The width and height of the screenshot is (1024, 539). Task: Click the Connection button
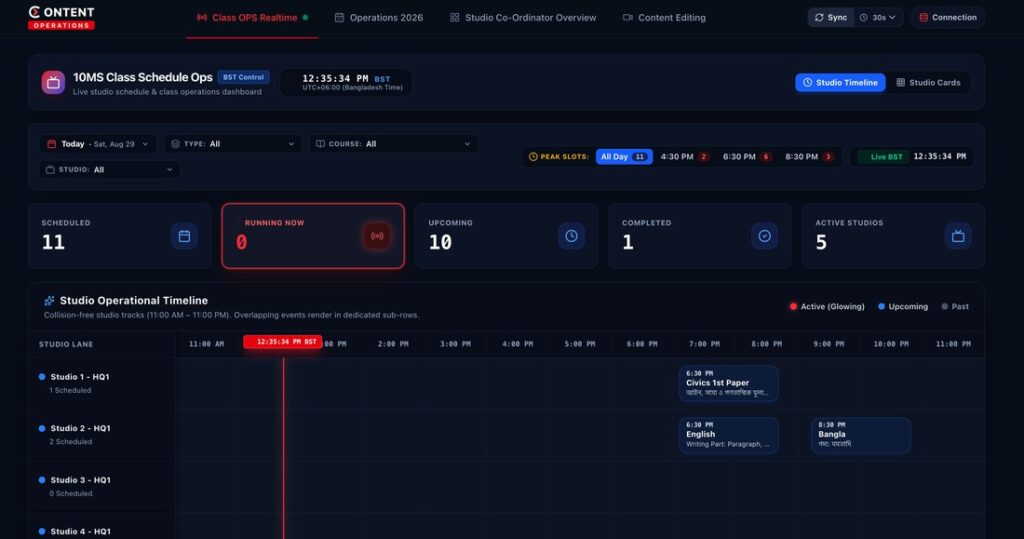[948, 18]
